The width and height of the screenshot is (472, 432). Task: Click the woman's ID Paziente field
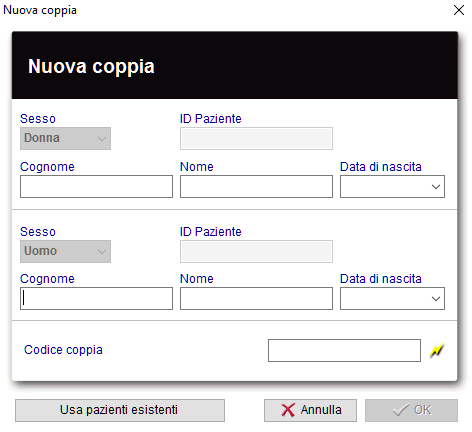(x=256, y=138)
